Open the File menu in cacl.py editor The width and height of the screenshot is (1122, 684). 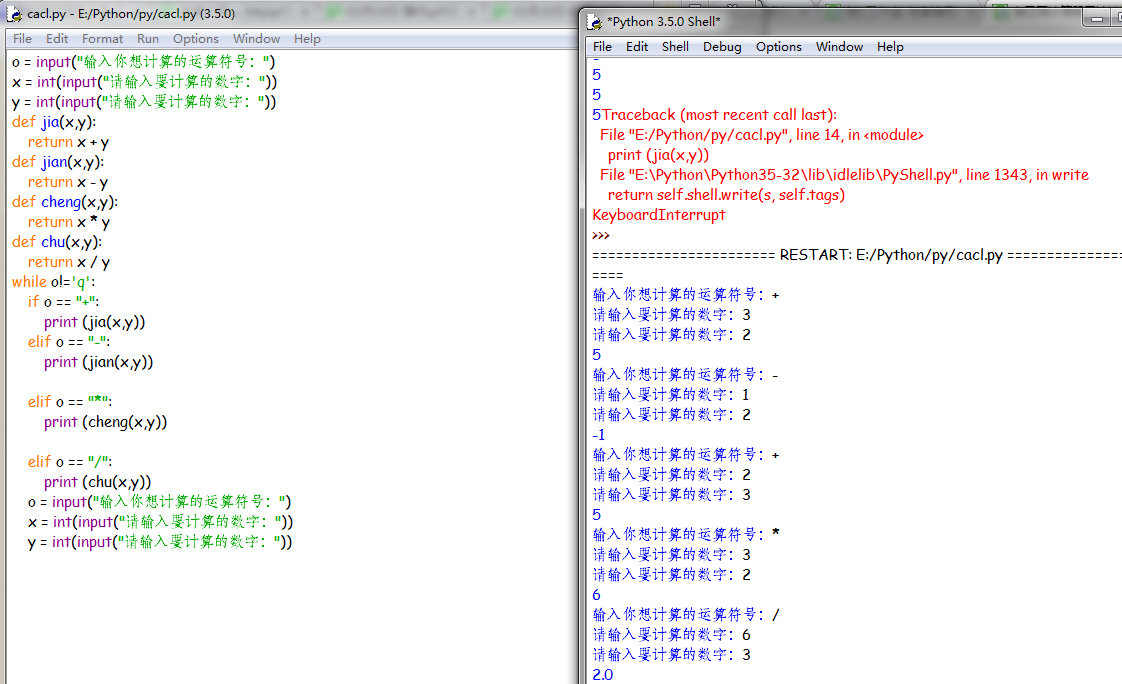[22, 39]
